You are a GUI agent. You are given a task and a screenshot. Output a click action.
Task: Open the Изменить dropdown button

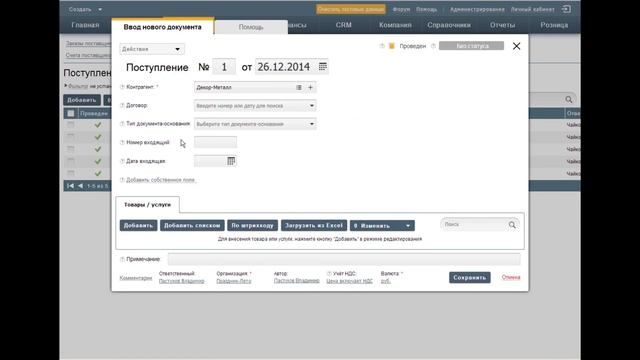(382, 226)
